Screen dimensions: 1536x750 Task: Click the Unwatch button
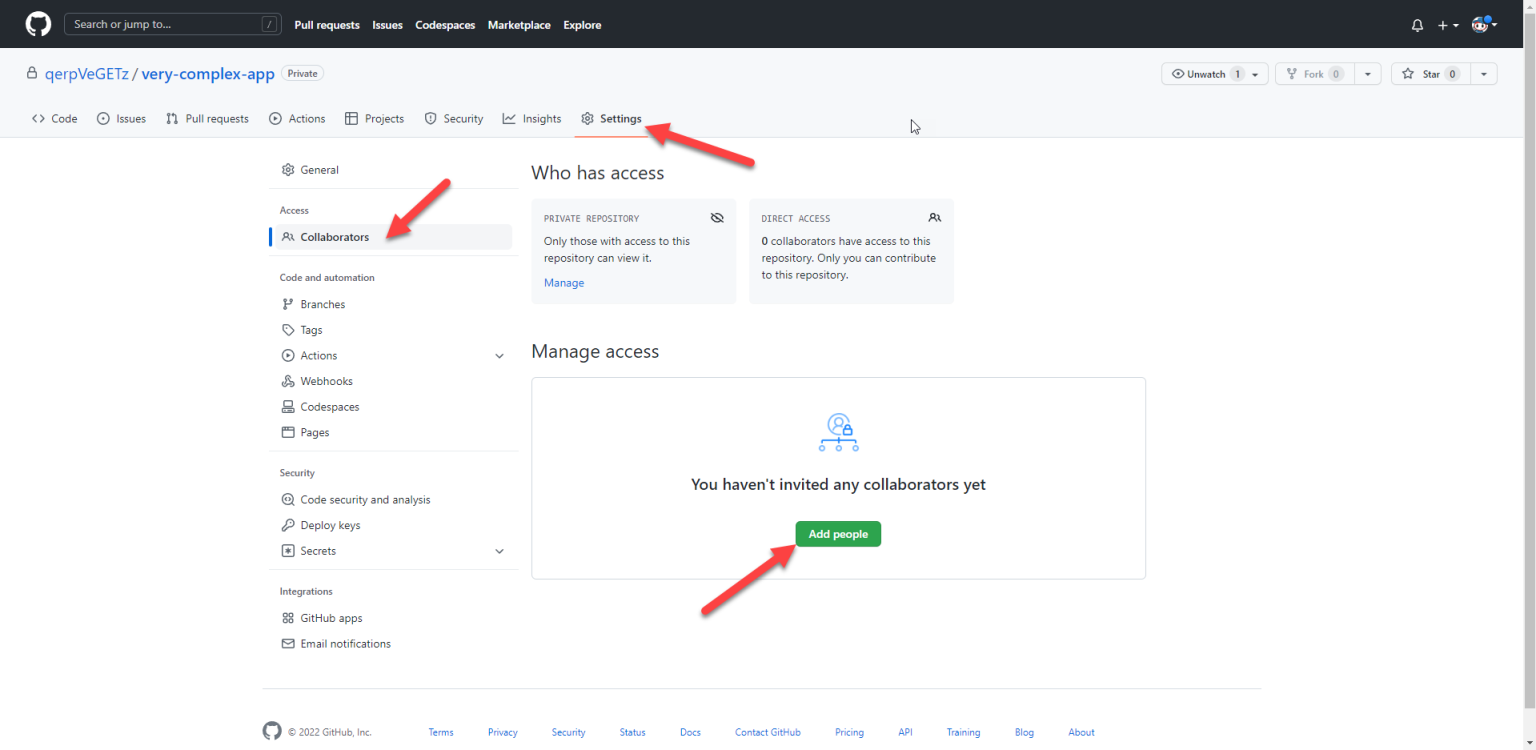1204,74
